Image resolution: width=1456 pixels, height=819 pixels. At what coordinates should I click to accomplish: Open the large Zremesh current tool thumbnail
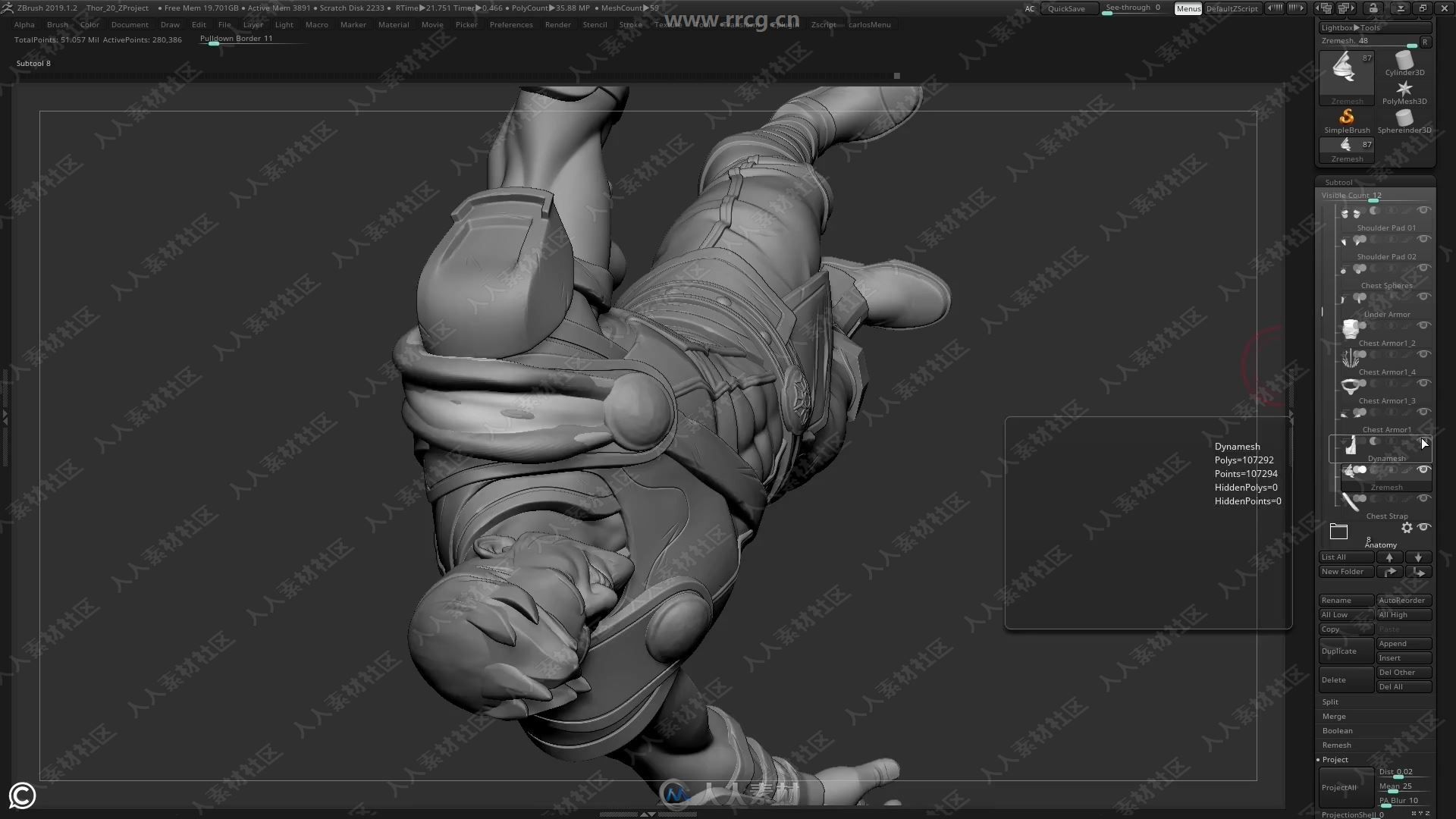[x=1347, y=77]
